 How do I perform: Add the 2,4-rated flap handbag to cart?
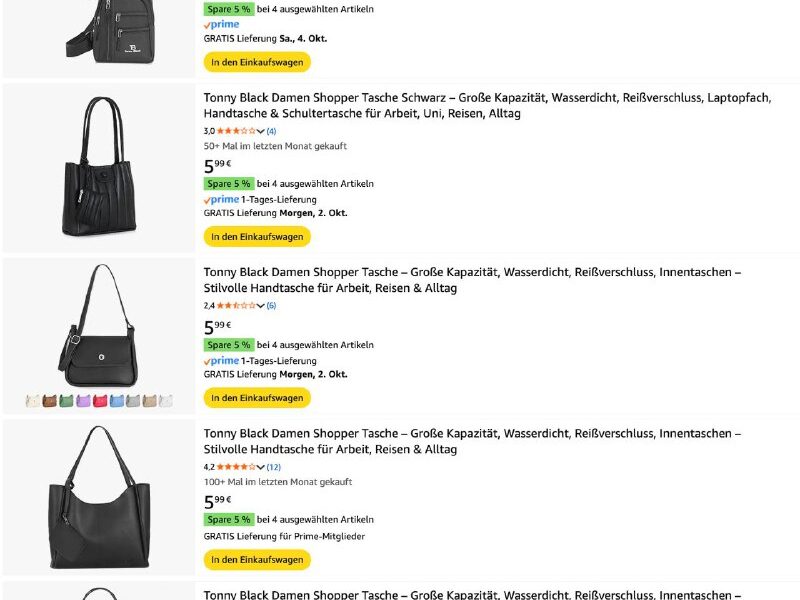[x=257, y=398]
